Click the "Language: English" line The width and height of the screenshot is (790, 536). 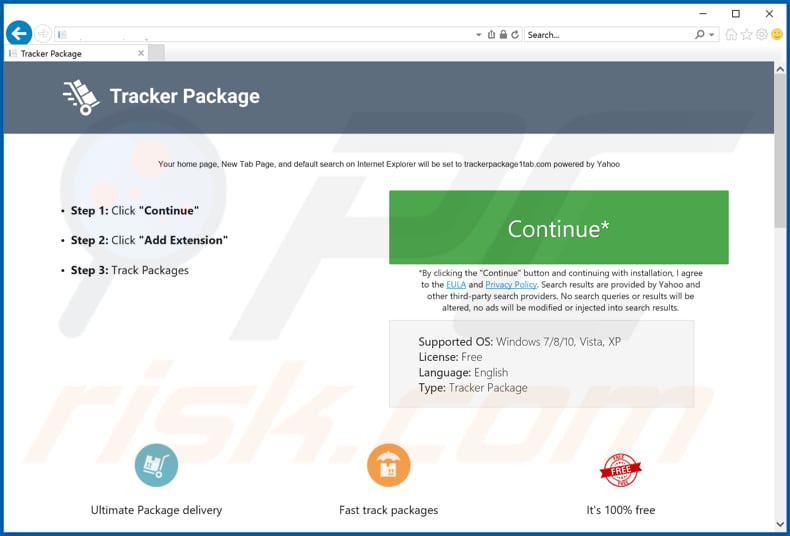tap(463, 372)
